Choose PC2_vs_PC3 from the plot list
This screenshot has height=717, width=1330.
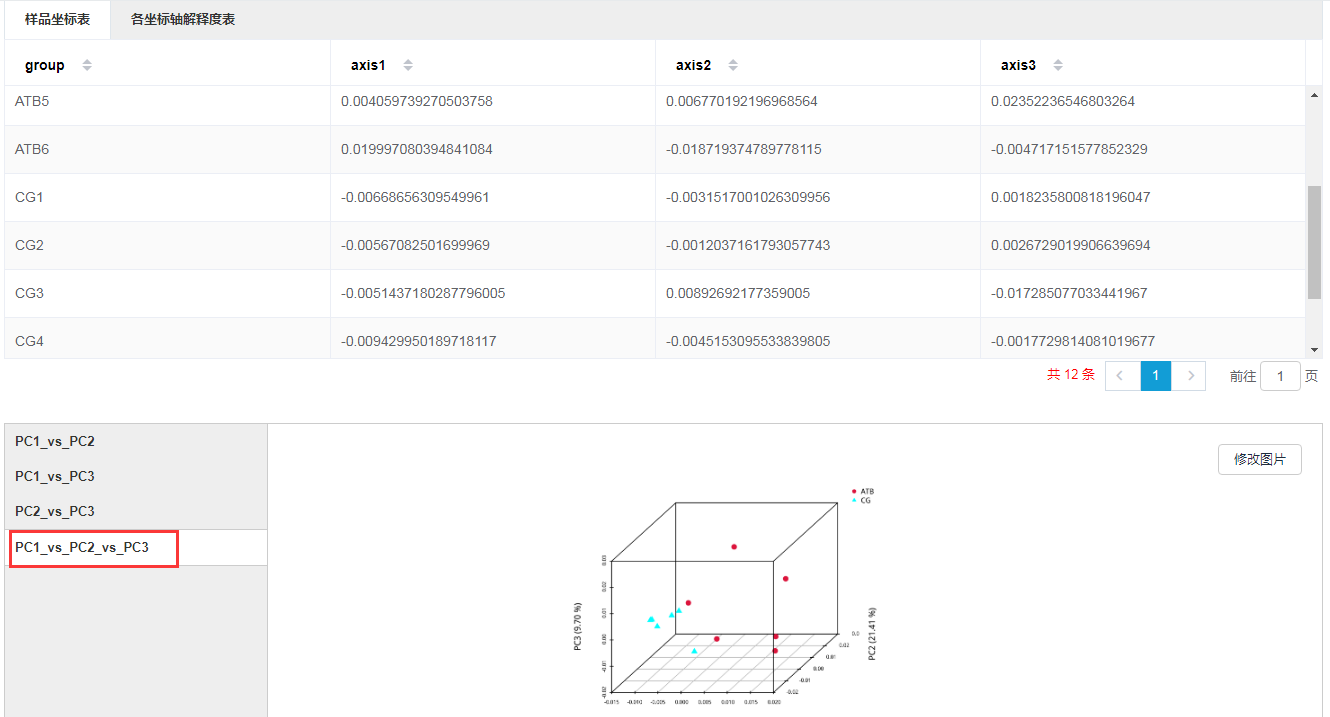pyautogui.click(x=55, y=511)
